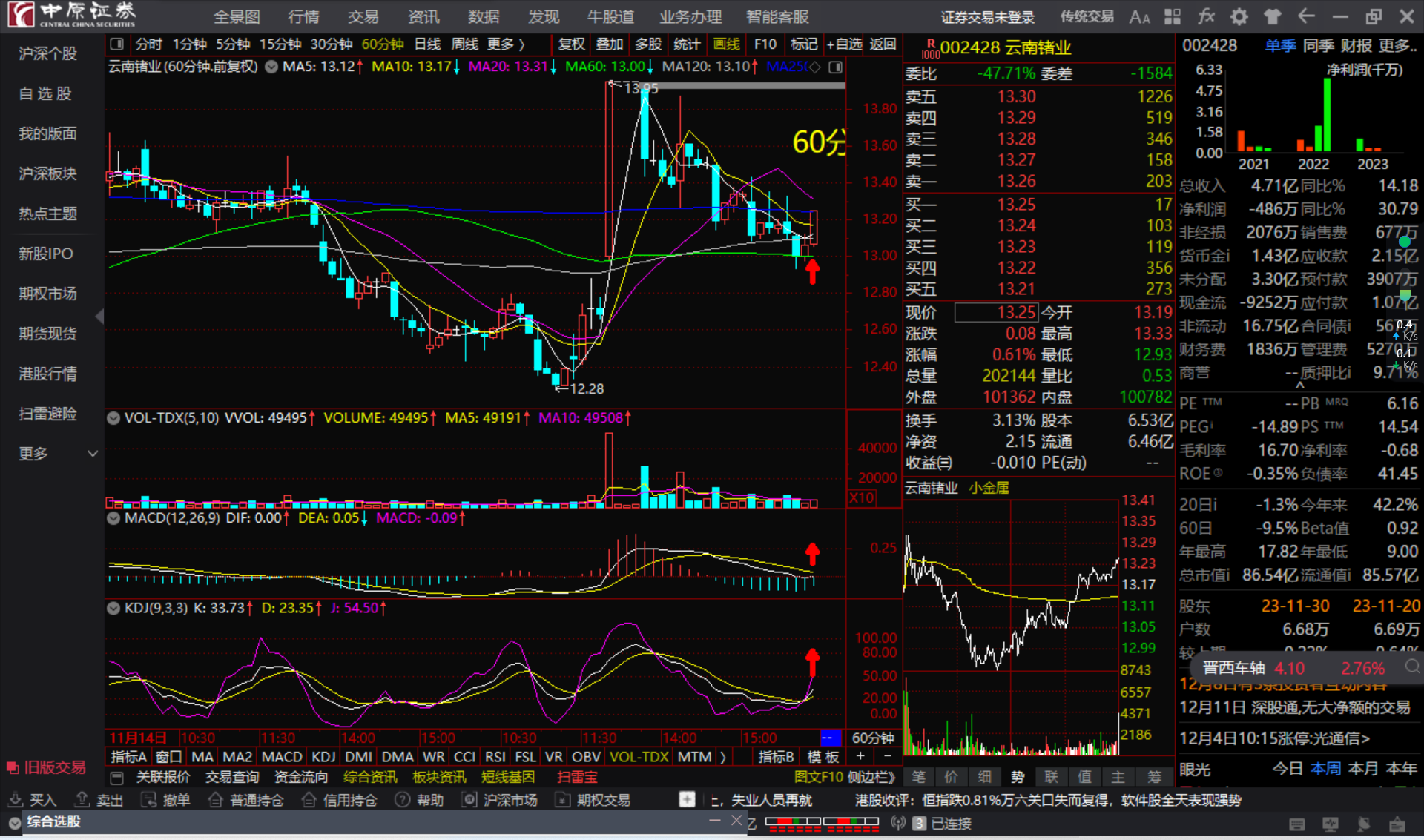Switch to the 15分钟 chart tab
The width and height of the screenshot is (1424, 840).
[280, 44]
